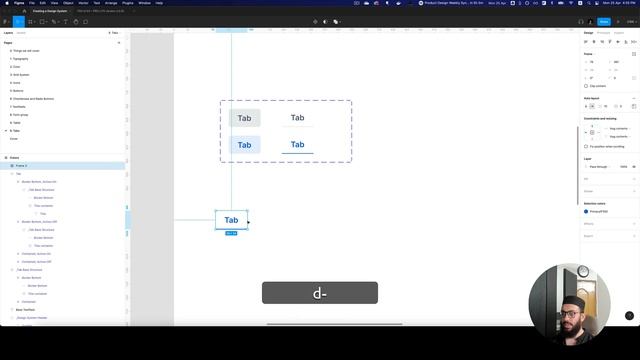
Task: Open the Frame type dropdown in Design panel
Action: click(589, 54)
